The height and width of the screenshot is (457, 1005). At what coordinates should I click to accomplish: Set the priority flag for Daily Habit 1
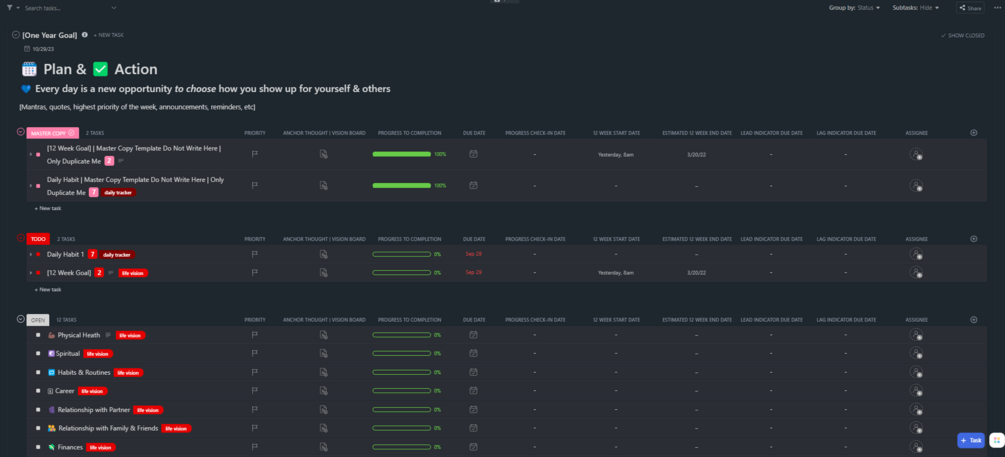[254, 254]
